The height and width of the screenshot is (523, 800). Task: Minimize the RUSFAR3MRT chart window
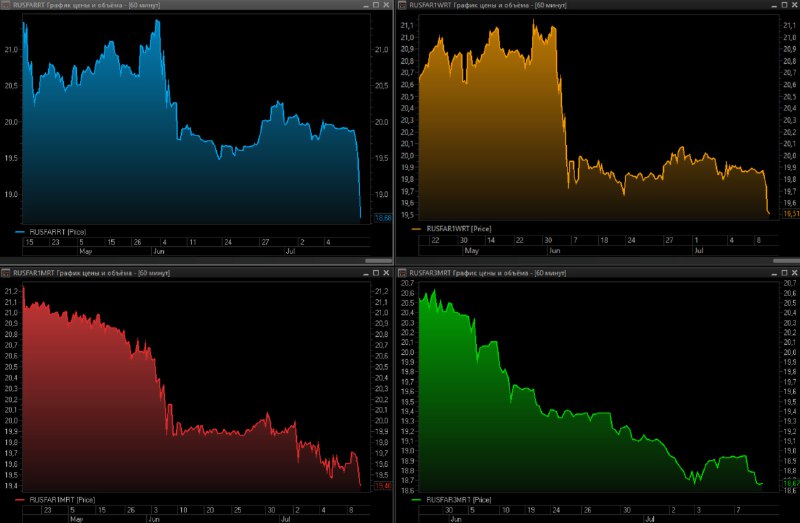775,272
